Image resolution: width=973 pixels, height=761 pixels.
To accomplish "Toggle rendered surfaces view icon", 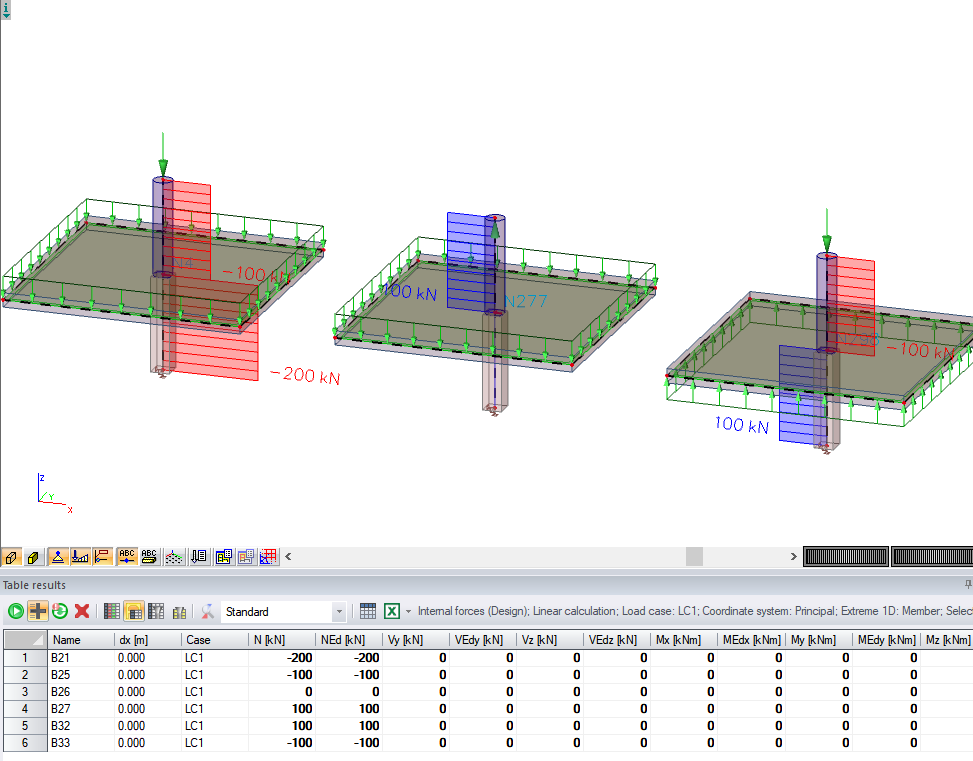I will click(x=34, y=557).
